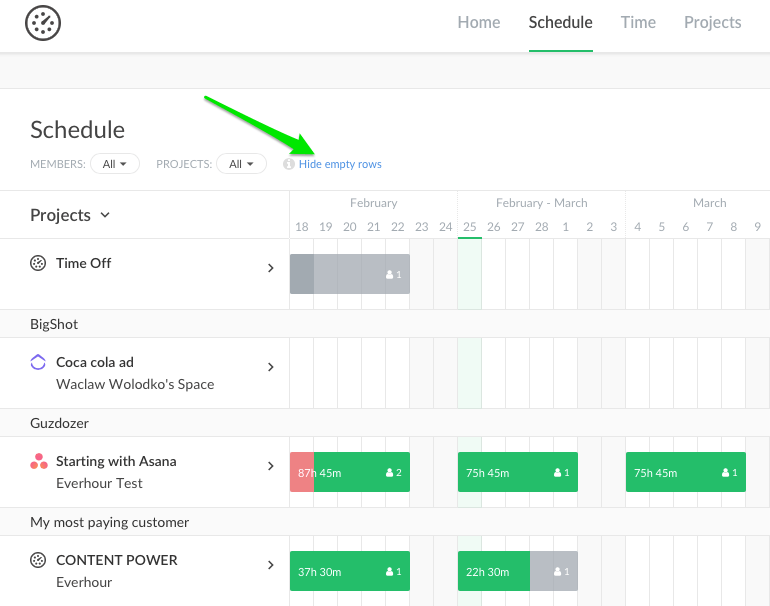Go to the Home page
770x606 pixels.
tap(479, 23)
